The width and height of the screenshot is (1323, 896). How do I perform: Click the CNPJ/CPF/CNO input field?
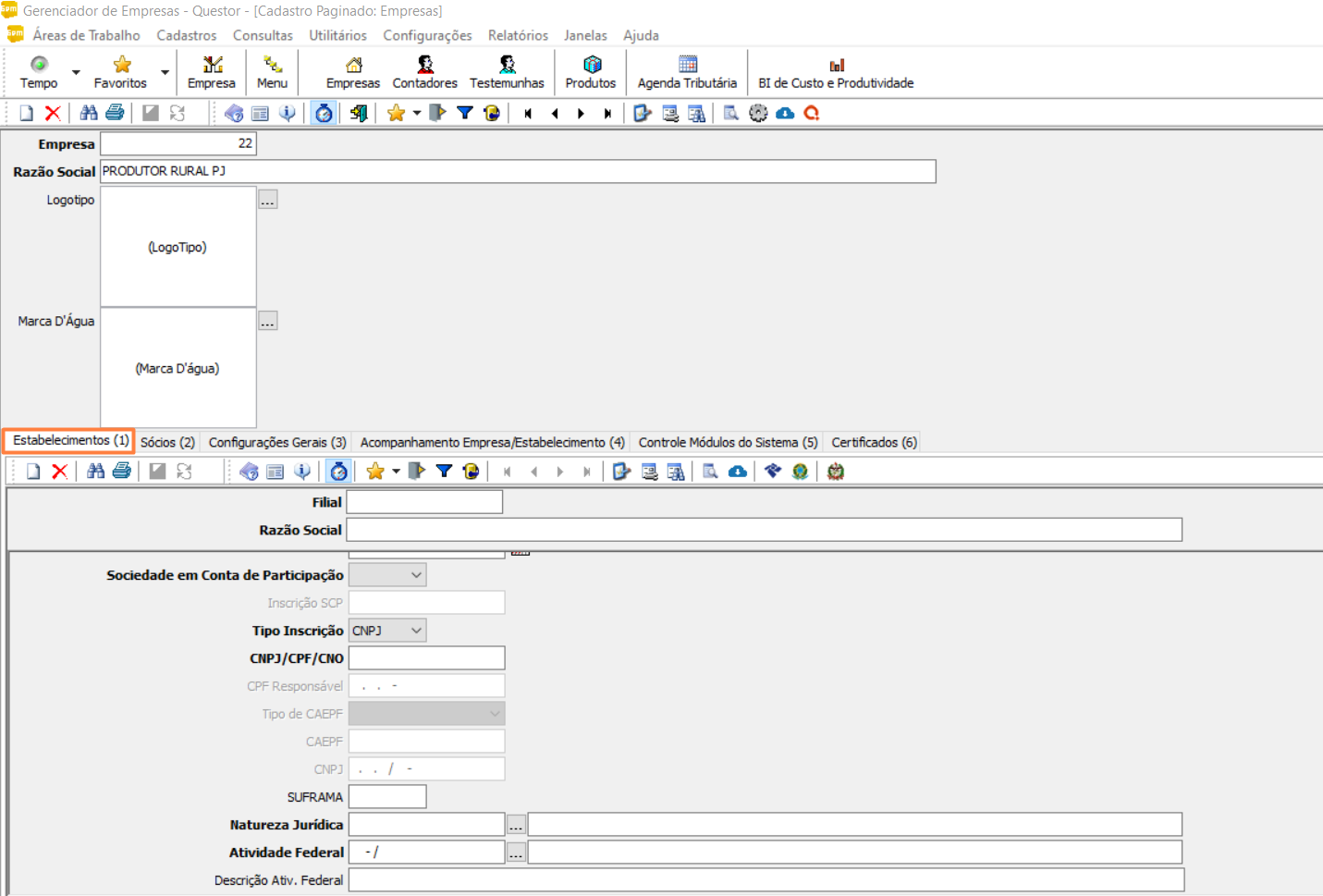(427, 658)
